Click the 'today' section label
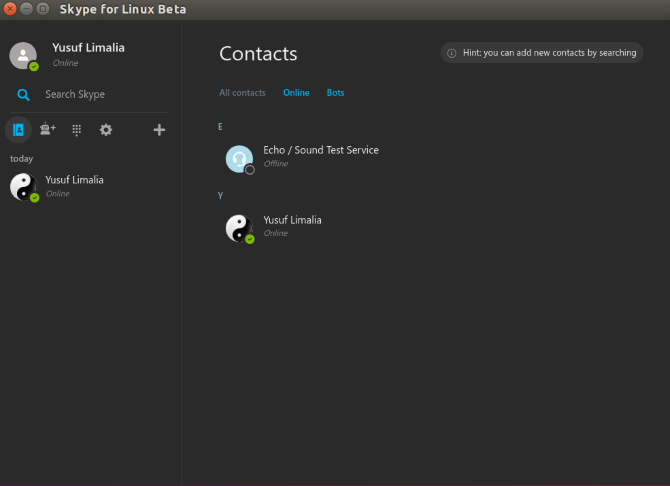 21,159
